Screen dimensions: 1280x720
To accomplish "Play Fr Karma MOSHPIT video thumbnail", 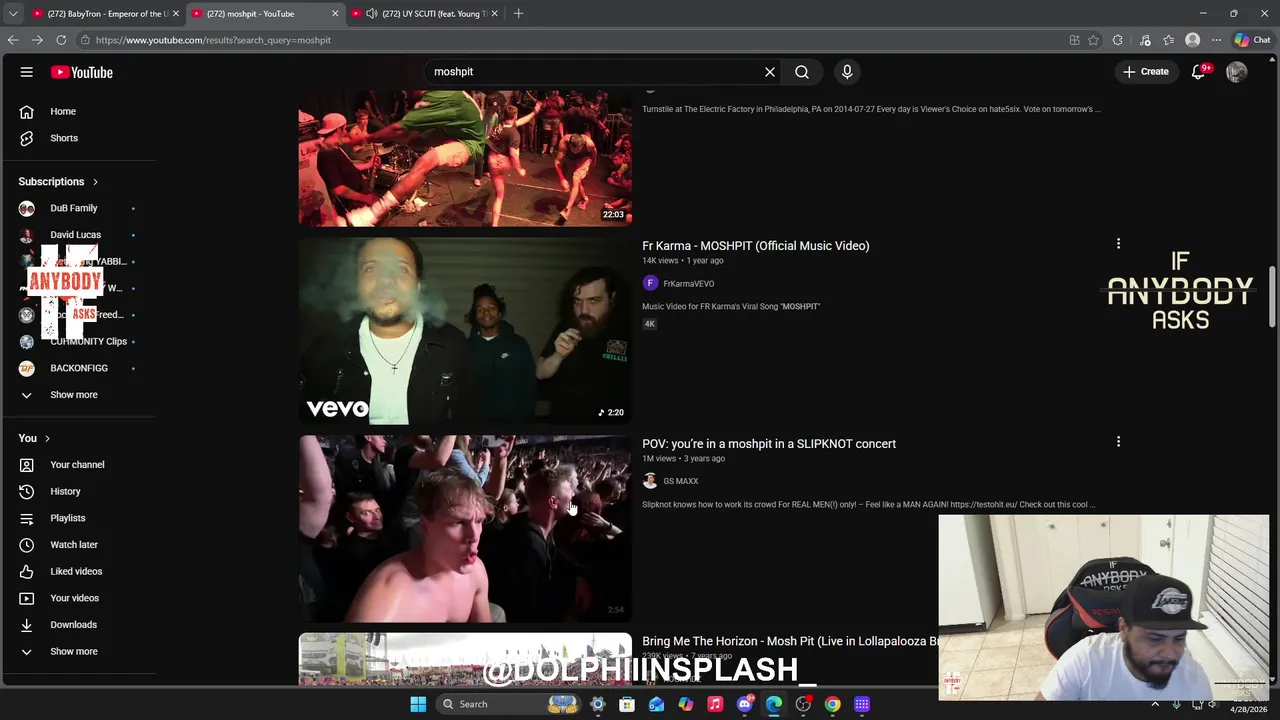I will [465, 331].
